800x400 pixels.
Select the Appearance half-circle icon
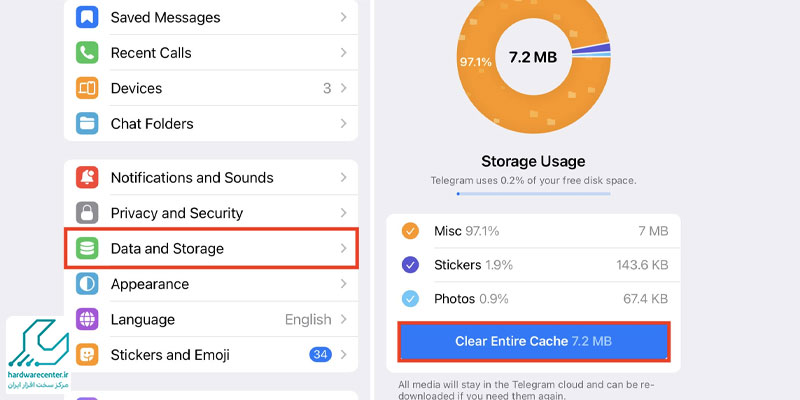click(x=87, y=284)
